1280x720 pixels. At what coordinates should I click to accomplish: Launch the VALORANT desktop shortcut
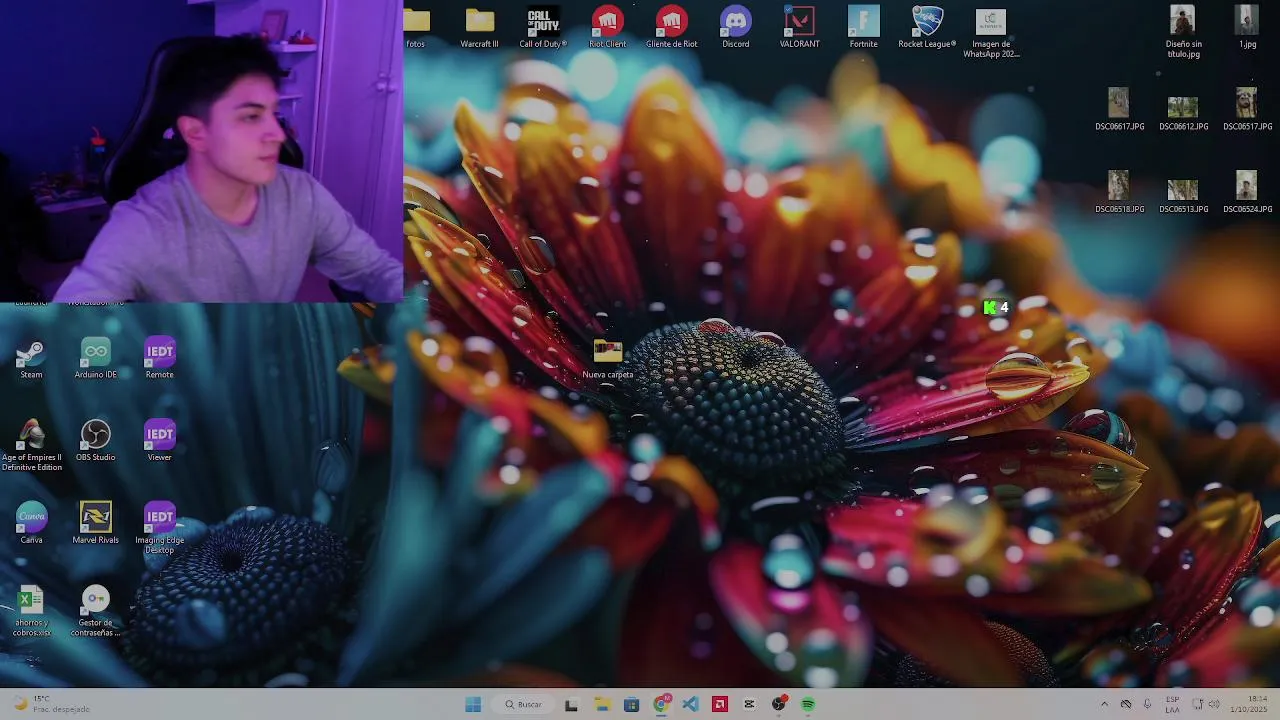pyautogui.click(x=799, y=27)
